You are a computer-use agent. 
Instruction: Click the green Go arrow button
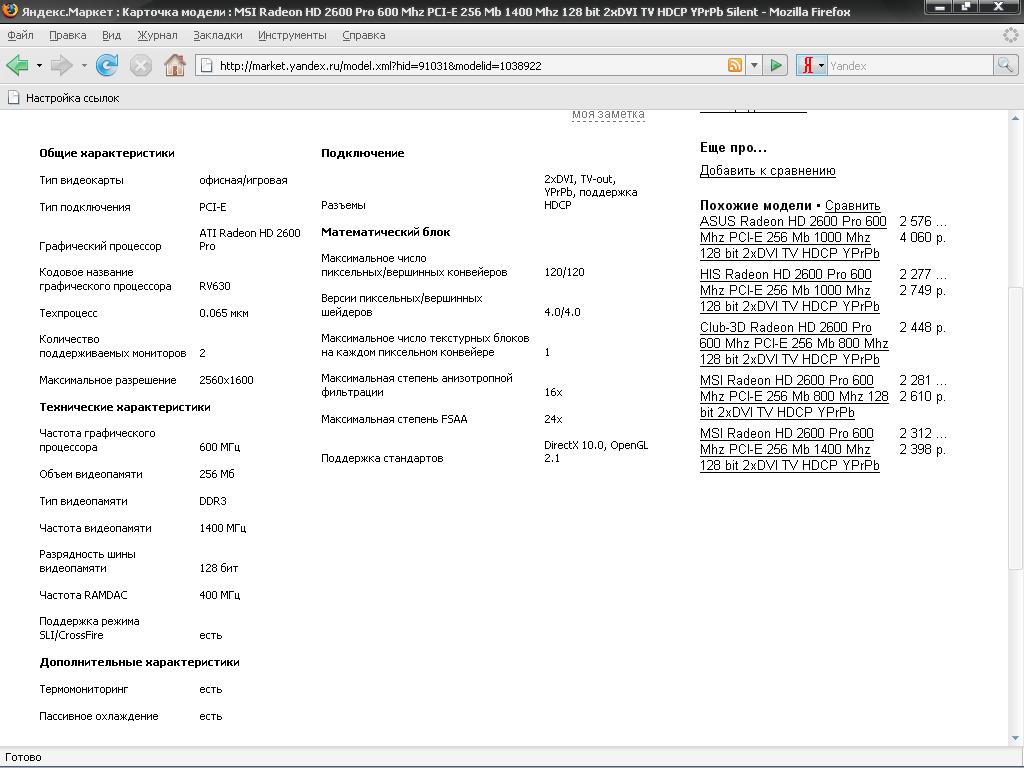[776, 65]
